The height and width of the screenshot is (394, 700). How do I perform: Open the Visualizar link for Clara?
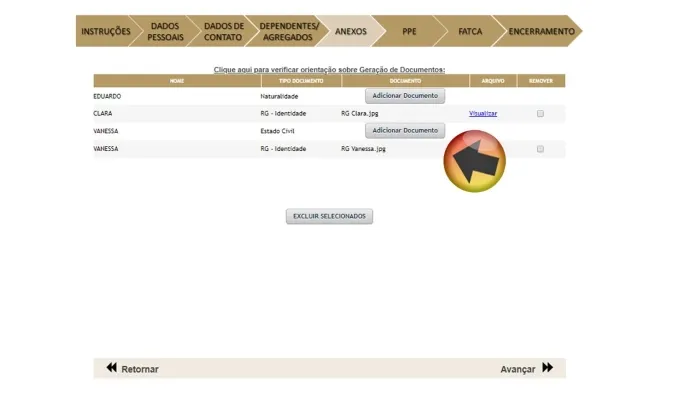click(x=483, y=113)
